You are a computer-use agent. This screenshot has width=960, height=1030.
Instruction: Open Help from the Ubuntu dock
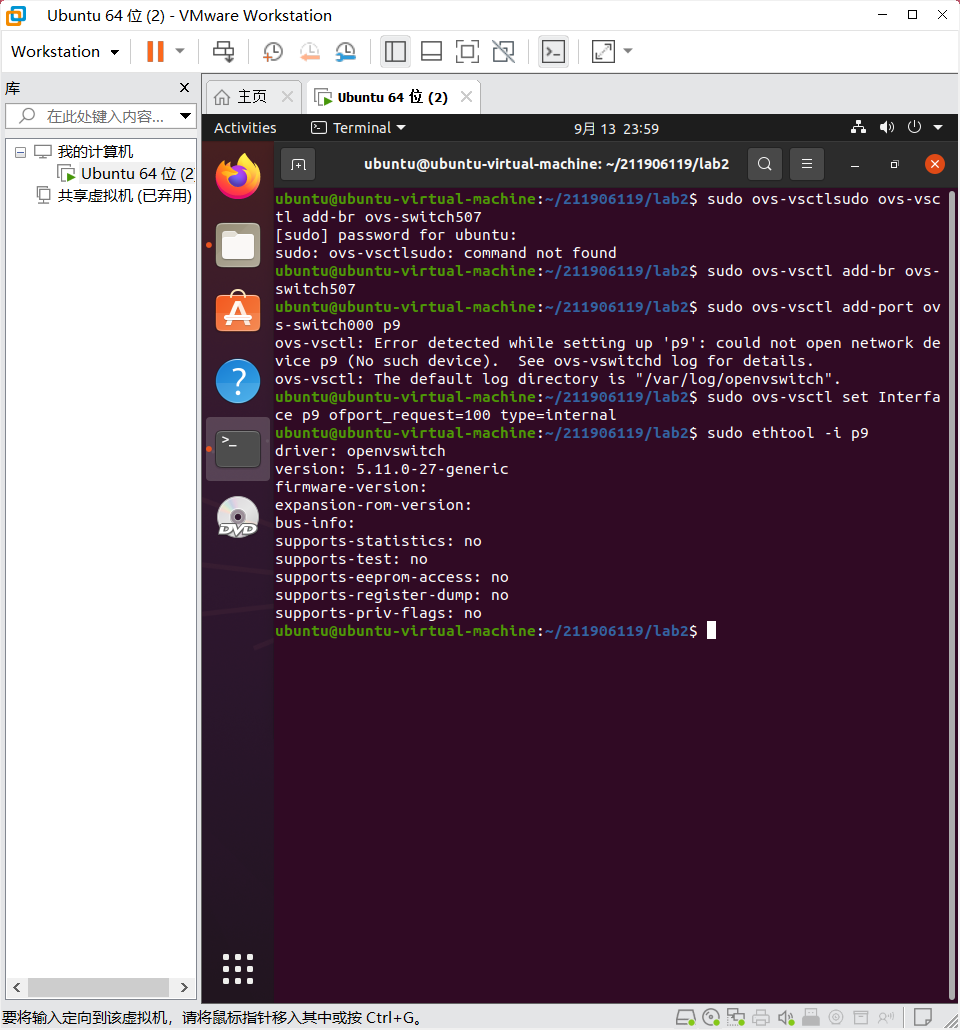click(238, 381)
